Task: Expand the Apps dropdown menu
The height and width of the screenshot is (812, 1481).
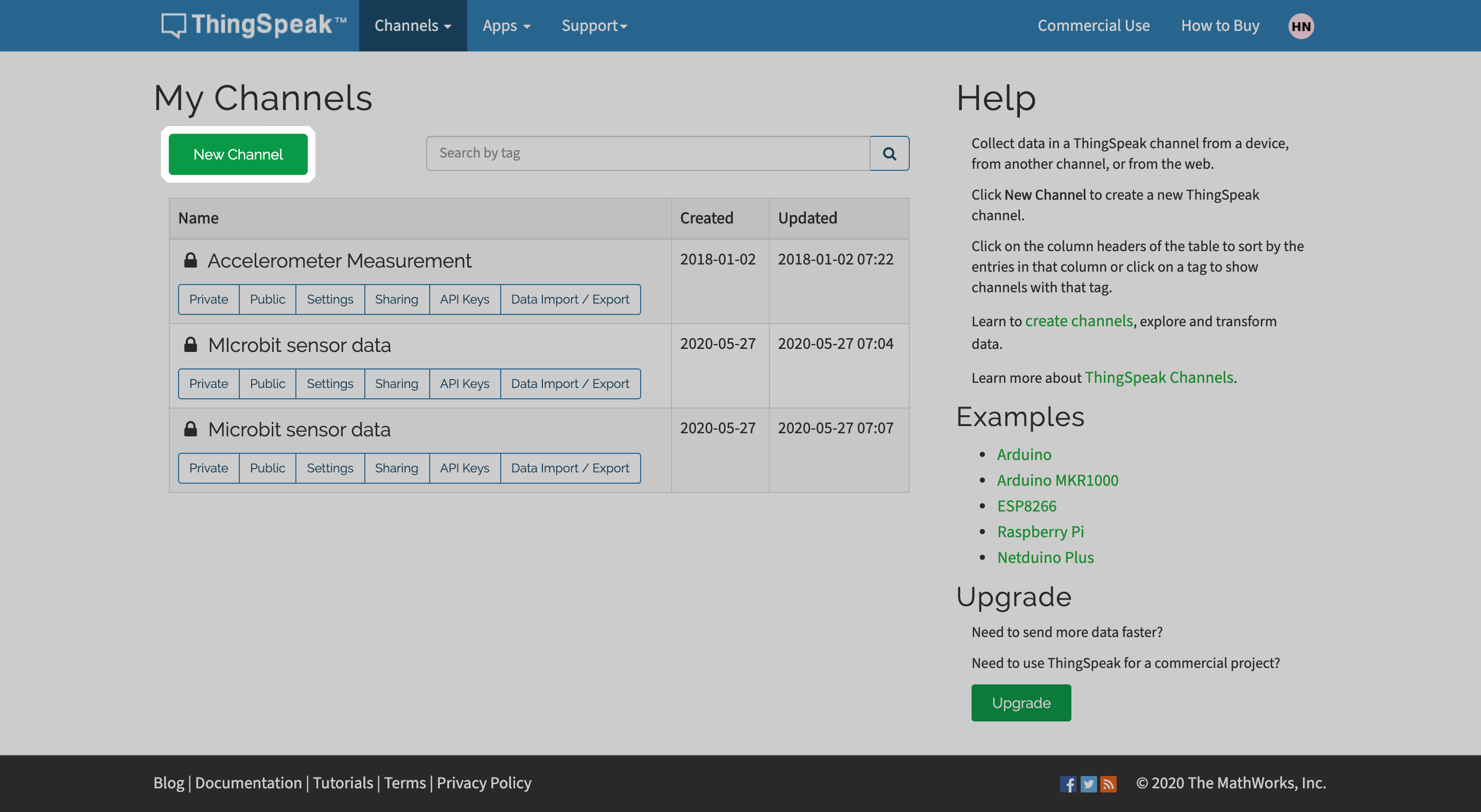Action: coord(506,26)
